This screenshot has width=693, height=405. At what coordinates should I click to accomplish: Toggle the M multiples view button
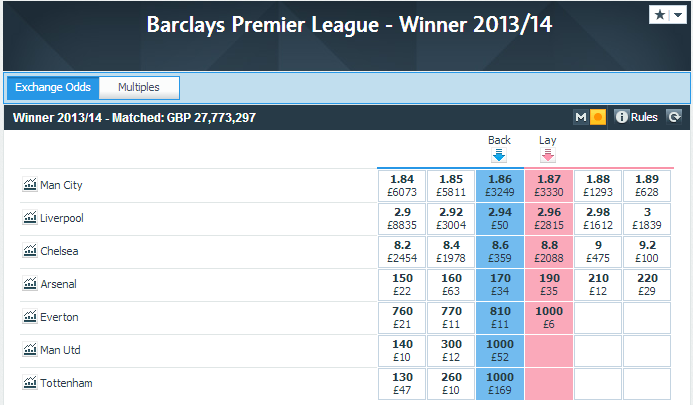click(x=581, y=117)
